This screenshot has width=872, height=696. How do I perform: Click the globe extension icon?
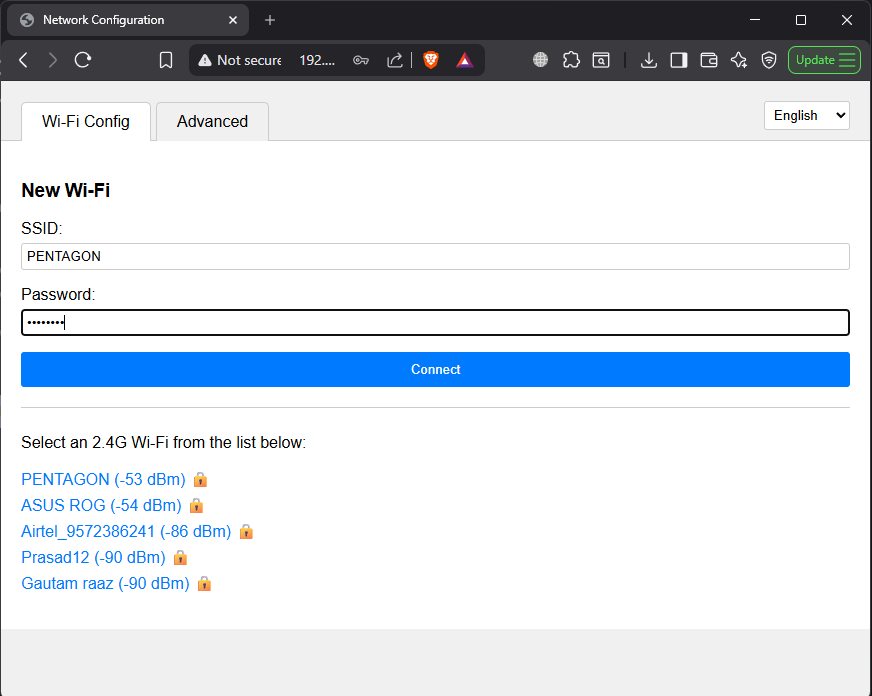tap(541, 60)
